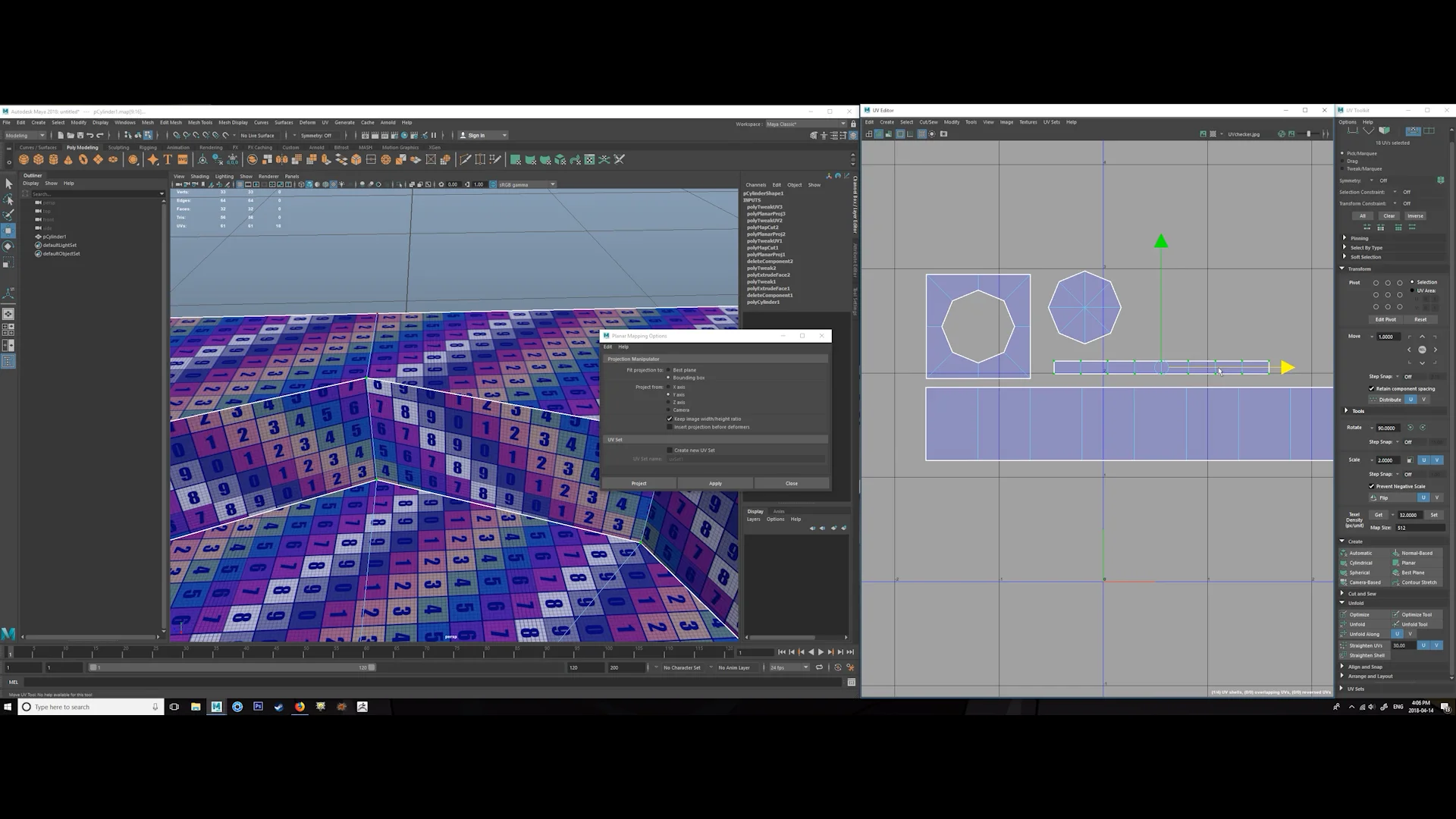Uncheck Keep image width/height ratio
The image size is (1456, 819).
coord(669,419)
